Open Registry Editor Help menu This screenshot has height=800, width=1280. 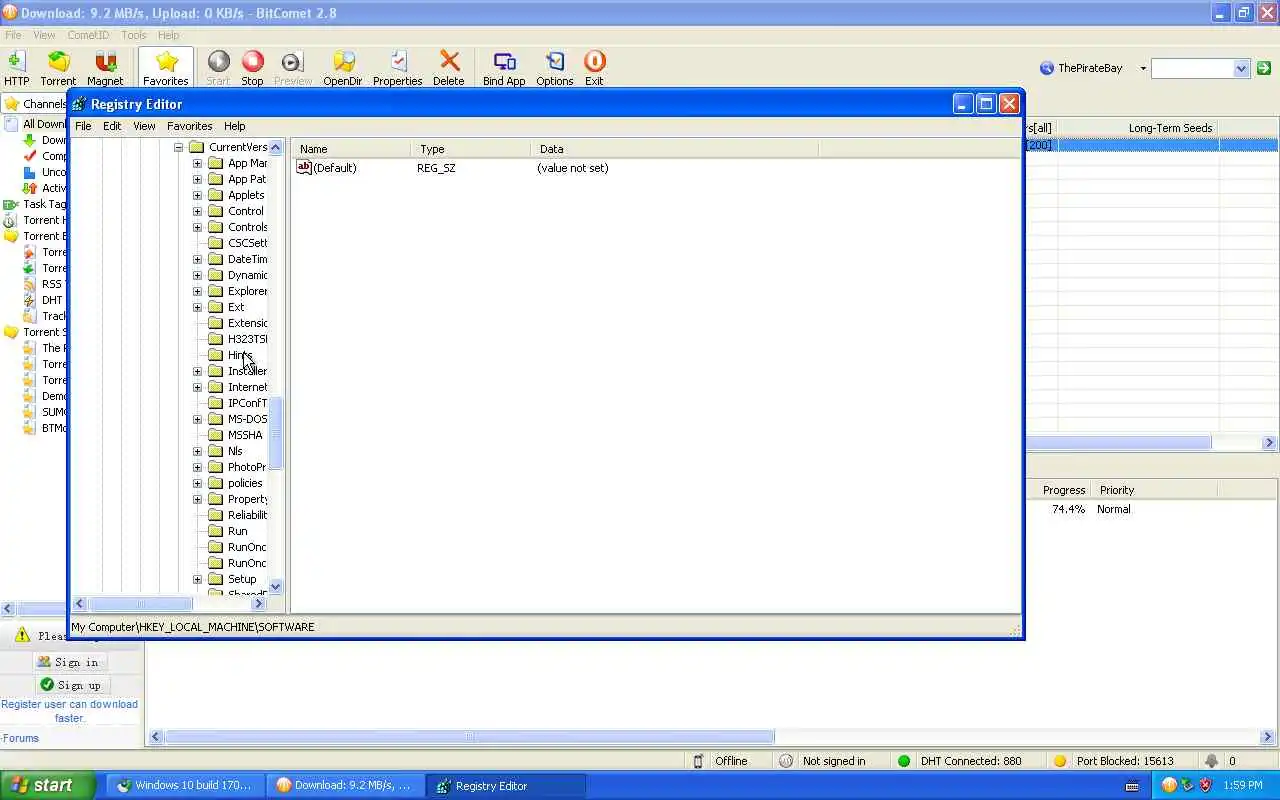[234, 126]
